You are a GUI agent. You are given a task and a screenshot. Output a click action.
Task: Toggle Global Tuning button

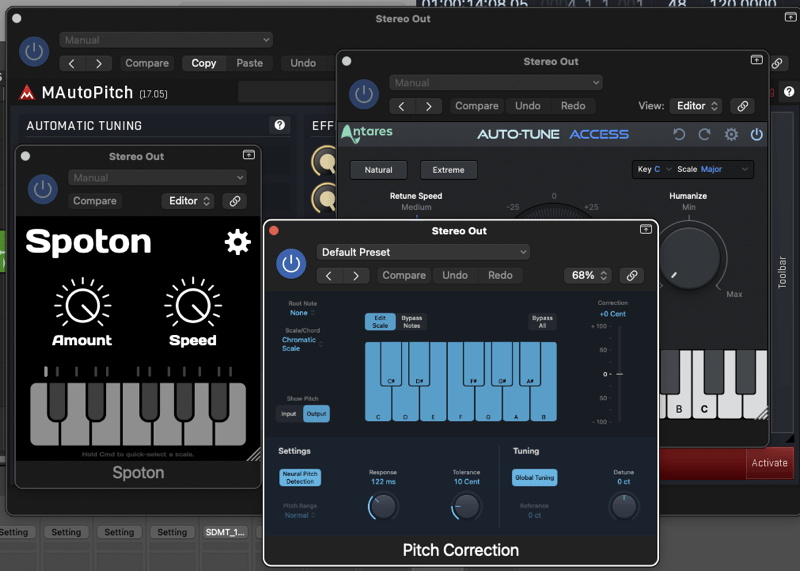pos(534,478)
